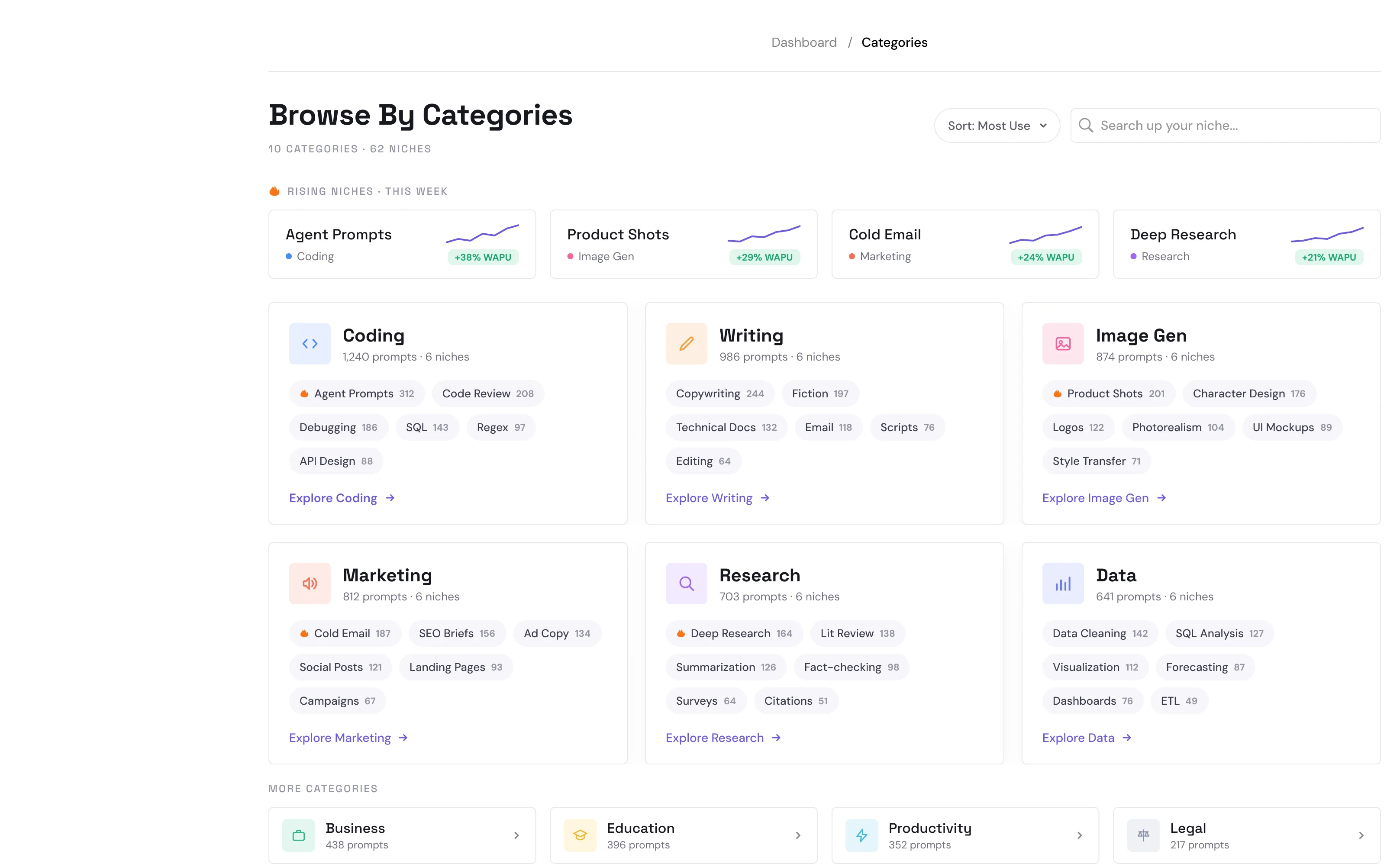
Task: Select the Copywriting niche chip
Action: click(x=720, y=394)
